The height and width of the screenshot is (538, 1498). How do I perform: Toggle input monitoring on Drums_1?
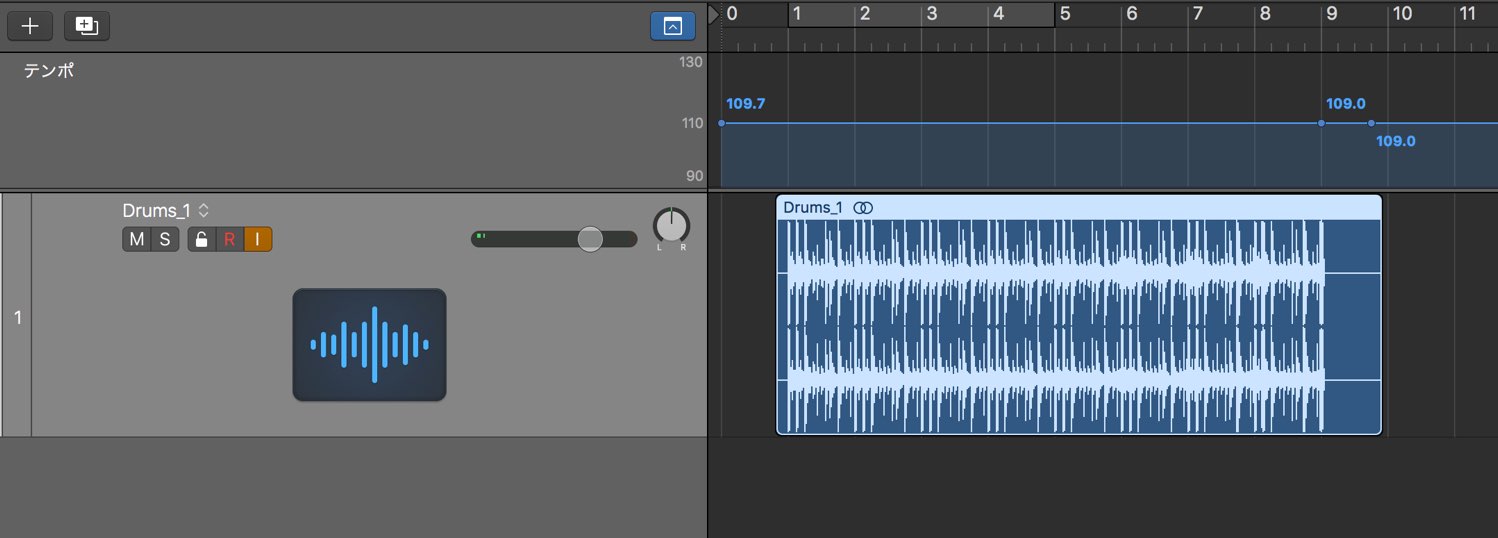[x=258, y=239]
